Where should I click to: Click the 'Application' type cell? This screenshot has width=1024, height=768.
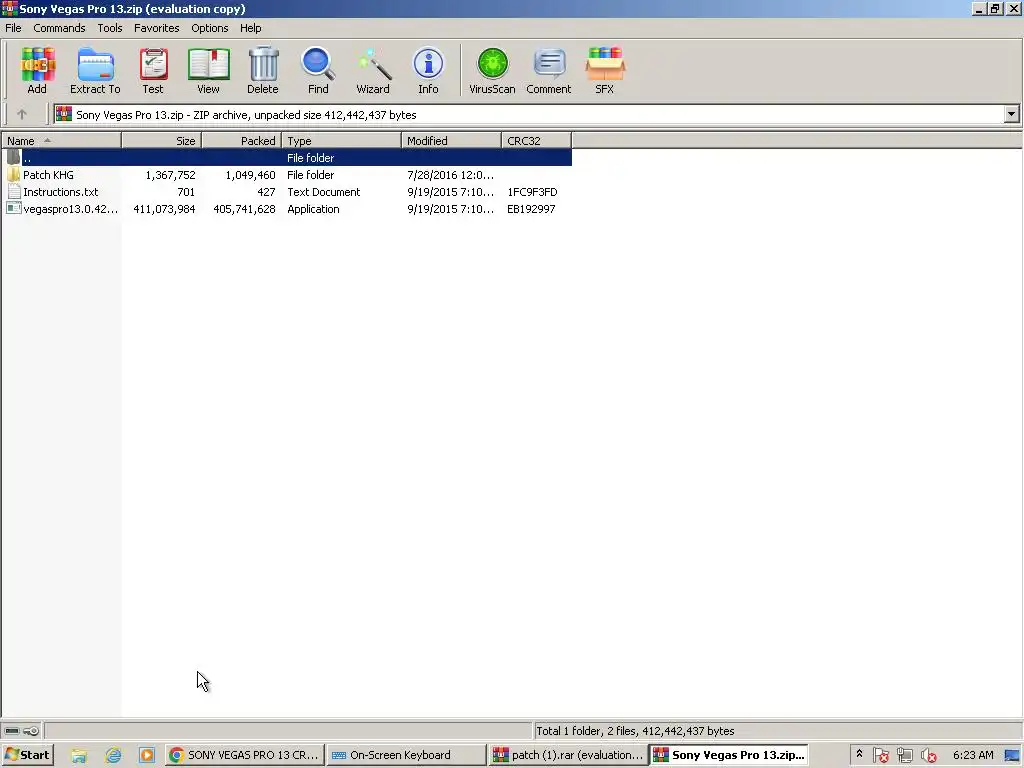313,208
